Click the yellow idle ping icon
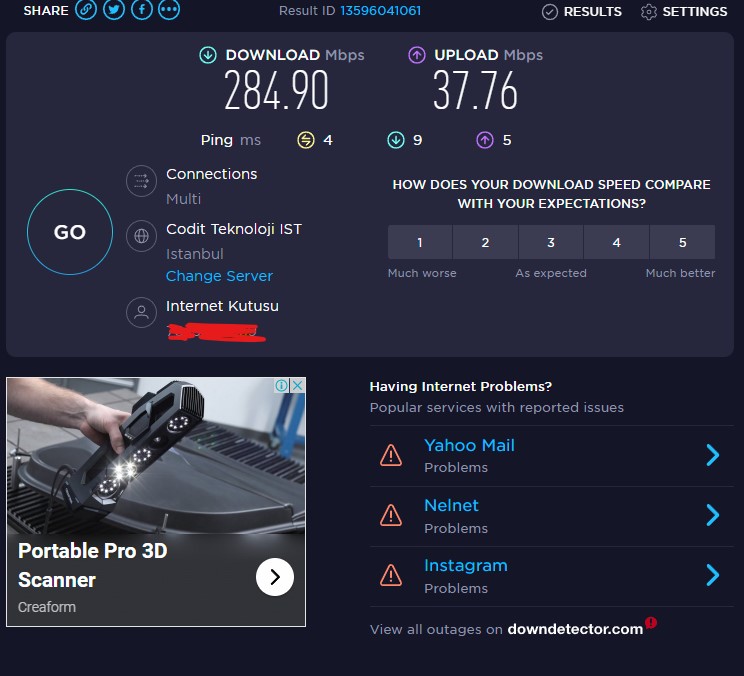 (306, 140)
